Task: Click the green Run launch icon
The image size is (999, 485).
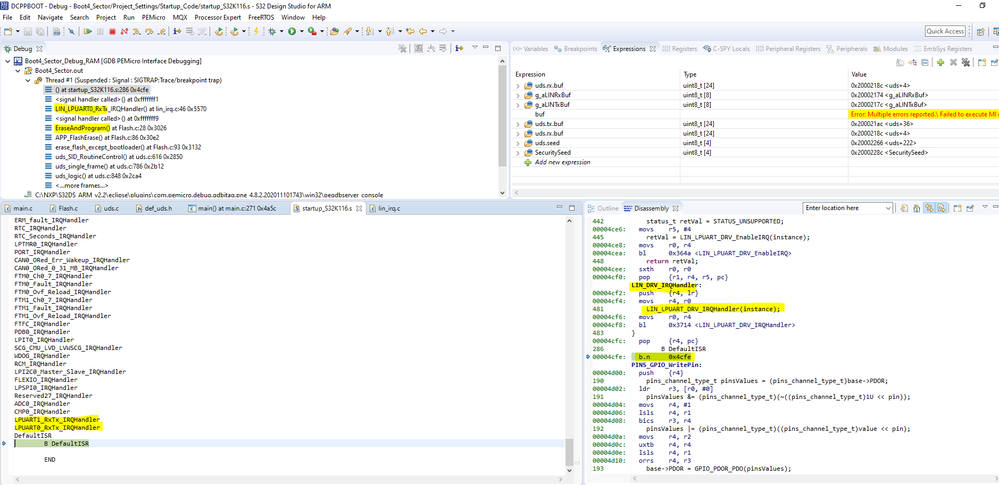Action: 292,32
